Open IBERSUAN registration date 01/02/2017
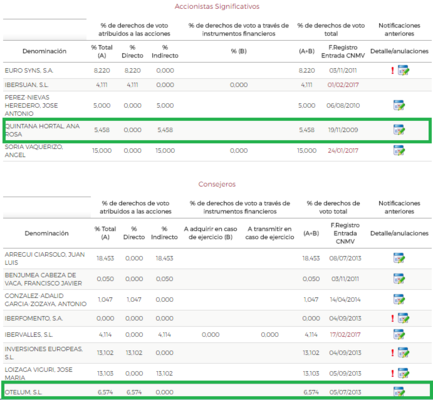Viewport: 433px width, 400px height. click(343, 85)
